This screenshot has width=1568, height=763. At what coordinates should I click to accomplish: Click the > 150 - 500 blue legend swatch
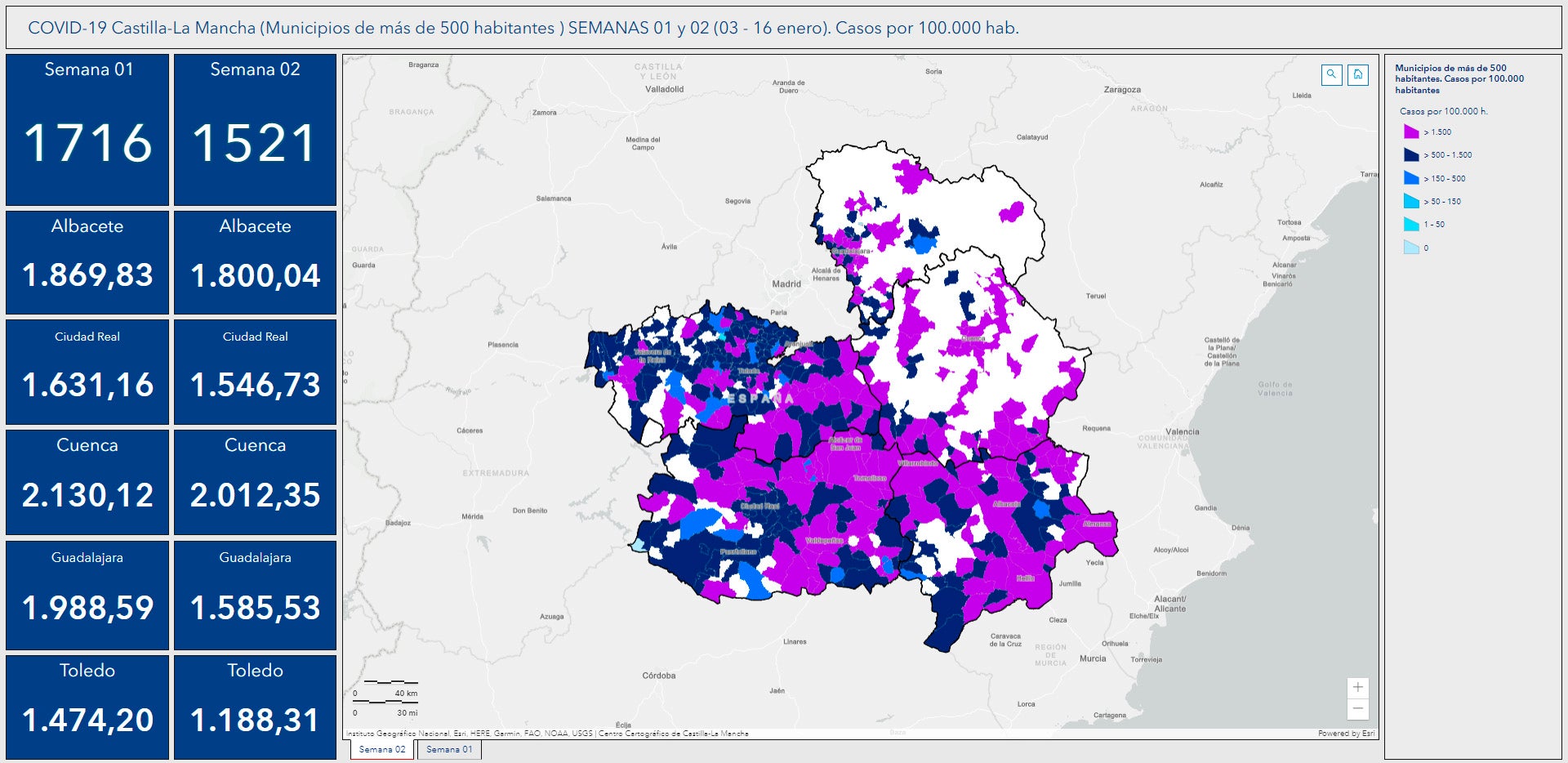coord(1411,178)
